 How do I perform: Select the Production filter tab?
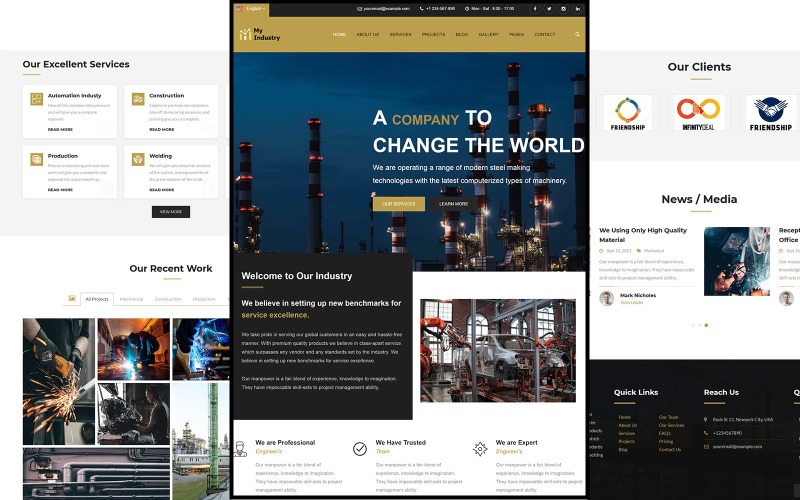pyautogui.click(x=204, y=299)
